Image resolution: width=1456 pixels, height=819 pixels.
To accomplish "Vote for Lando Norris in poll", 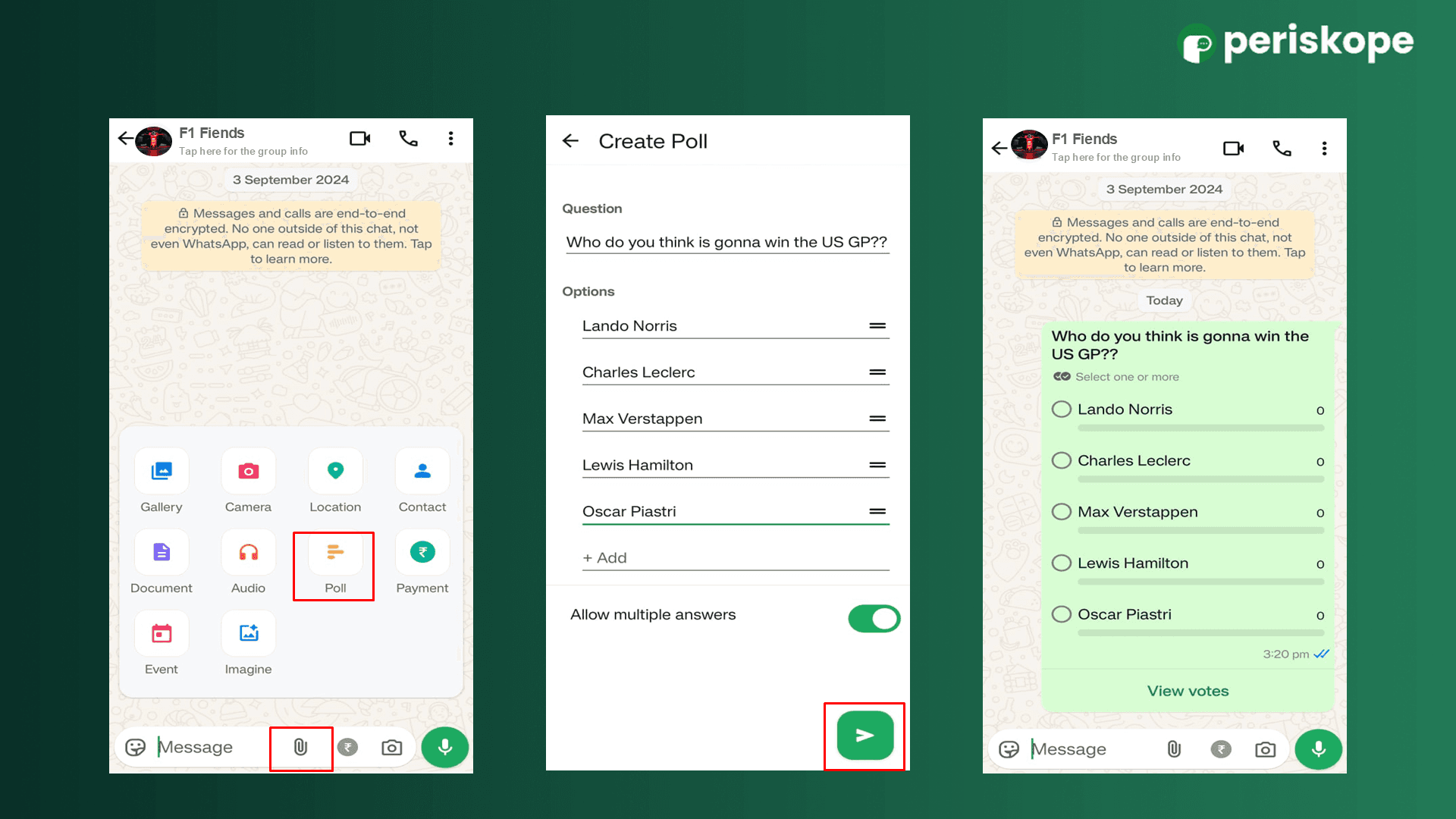I will click(1062, 409).
